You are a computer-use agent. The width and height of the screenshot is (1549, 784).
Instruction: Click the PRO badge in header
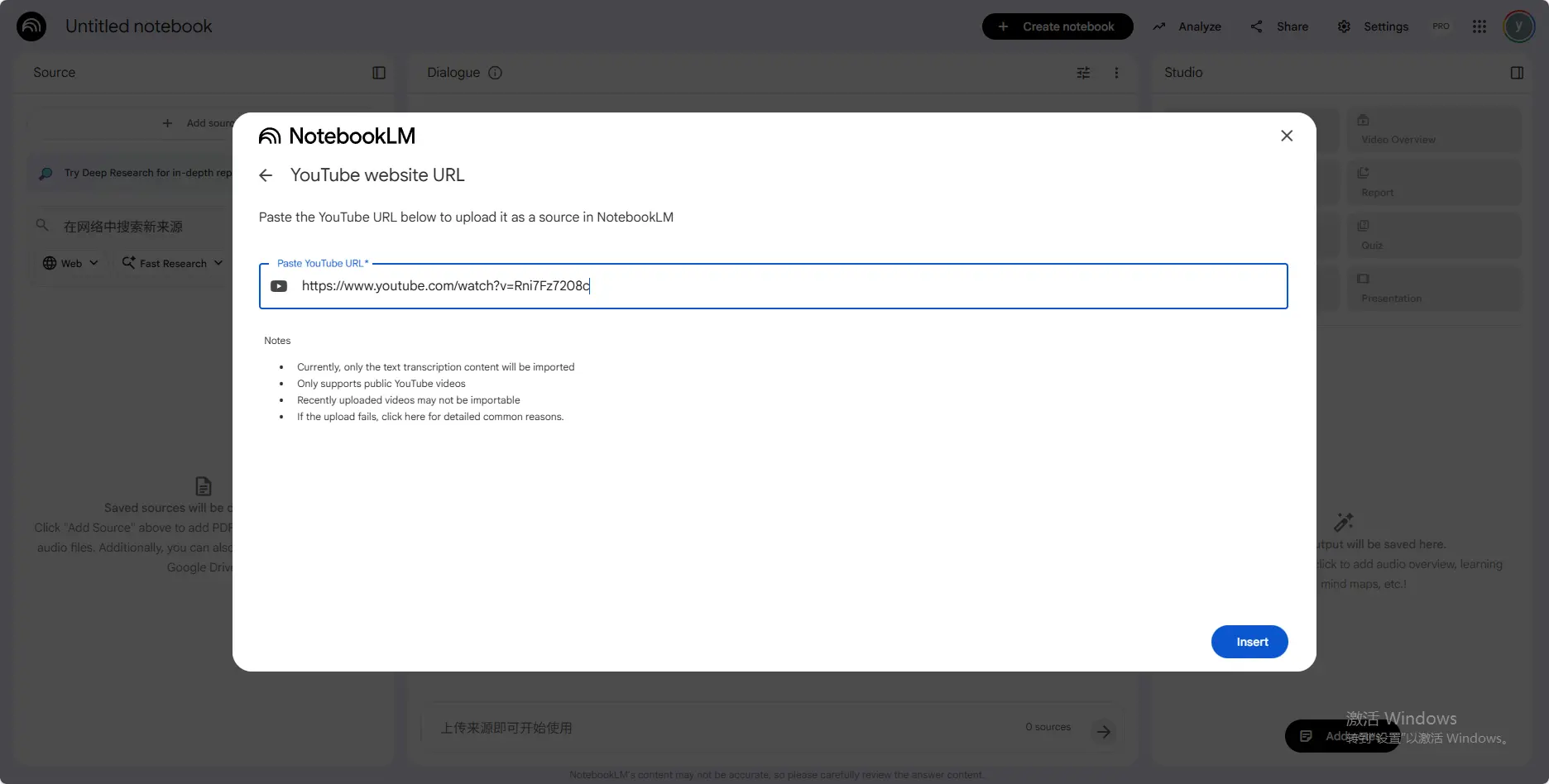pos(1441,26)
